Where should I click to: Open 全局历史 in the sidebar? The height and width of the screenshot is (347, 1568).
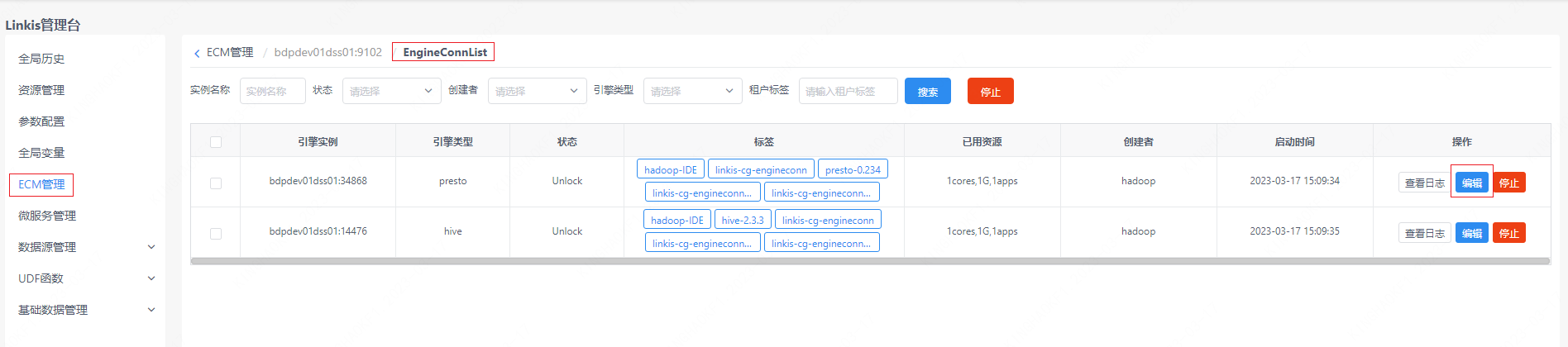pos(41,59)
